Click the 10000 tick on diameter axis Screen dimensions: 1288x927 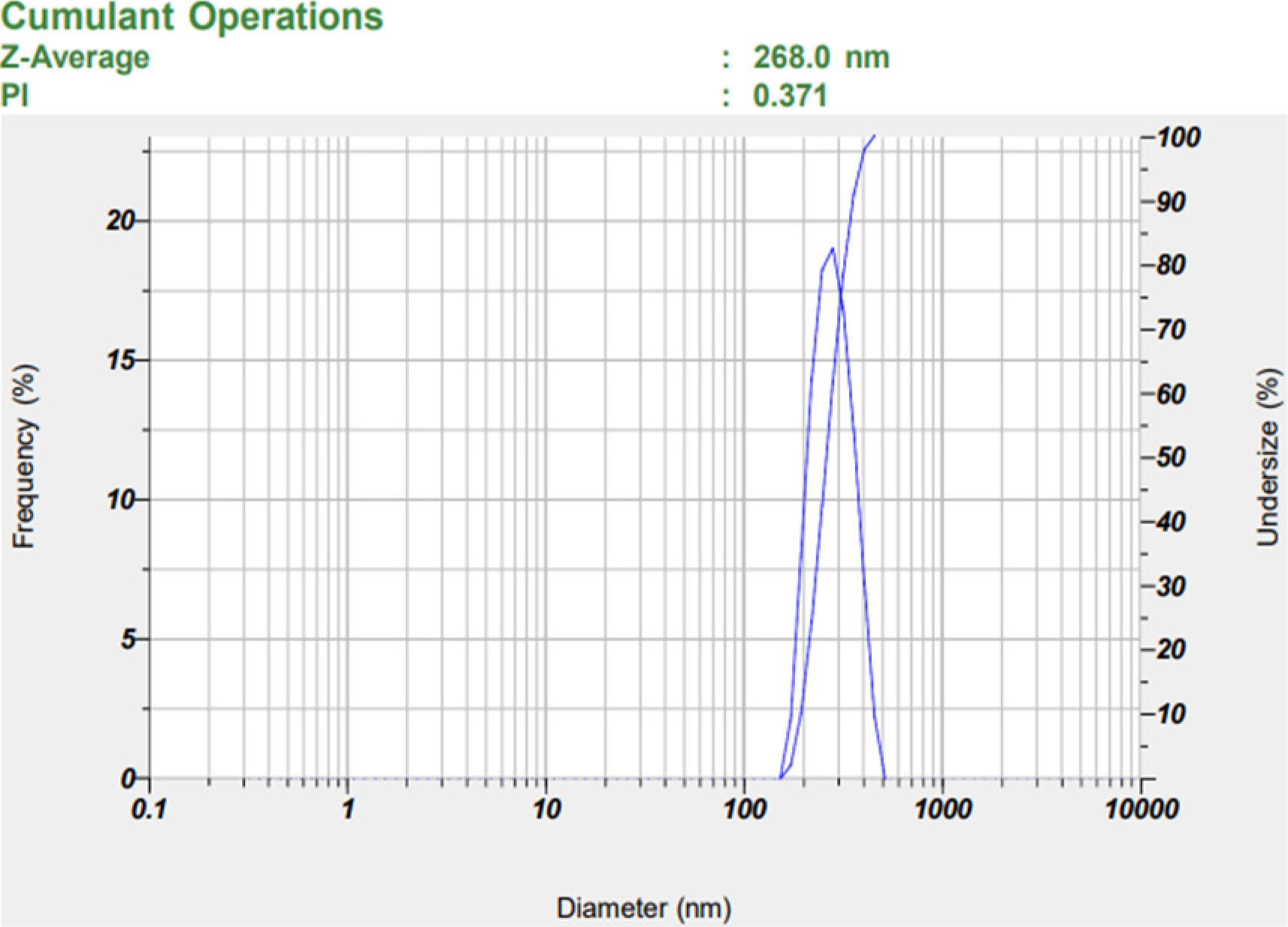1141,810
